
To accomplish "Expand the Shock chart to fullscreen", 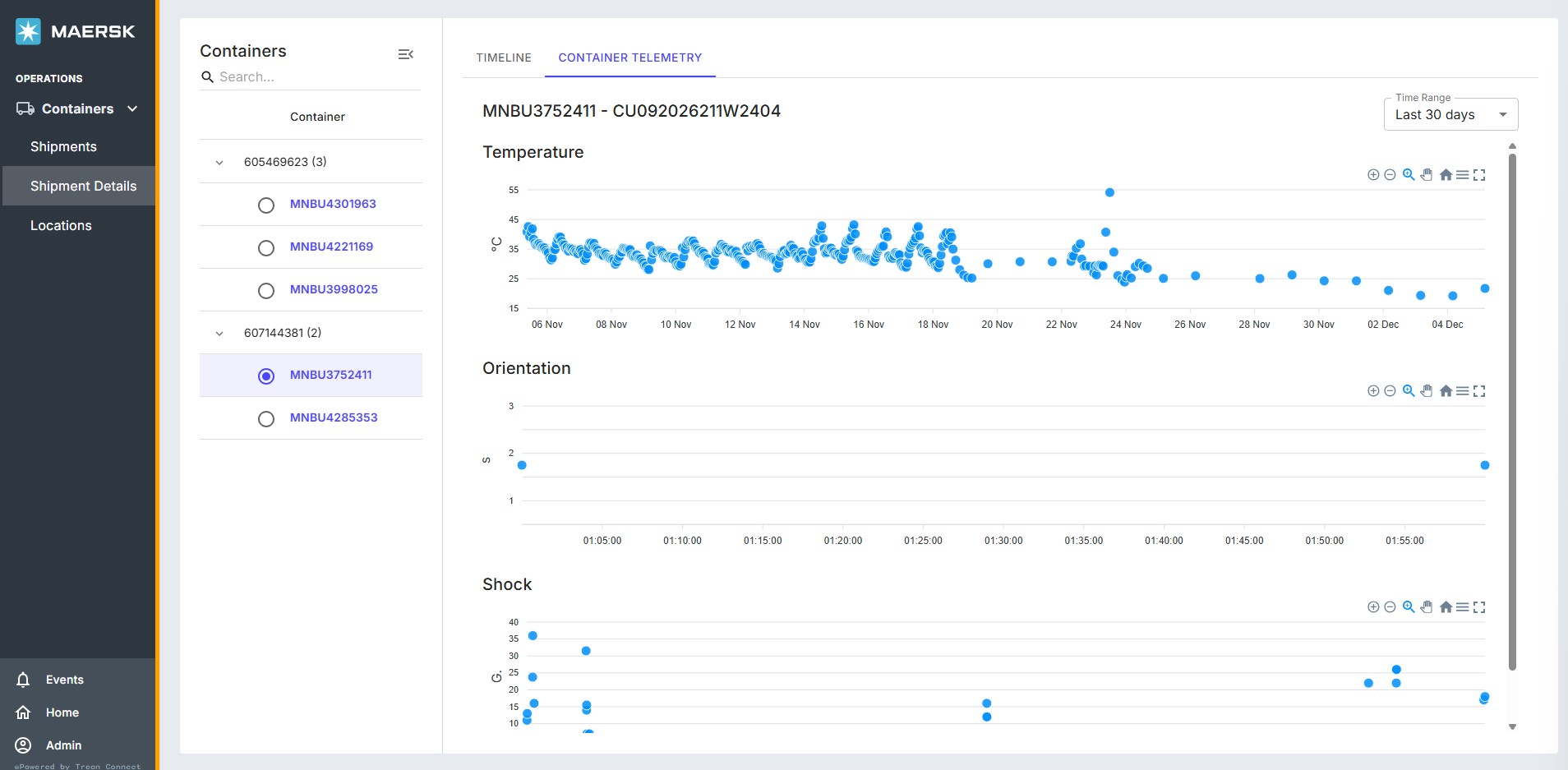I will point(1479,607).
